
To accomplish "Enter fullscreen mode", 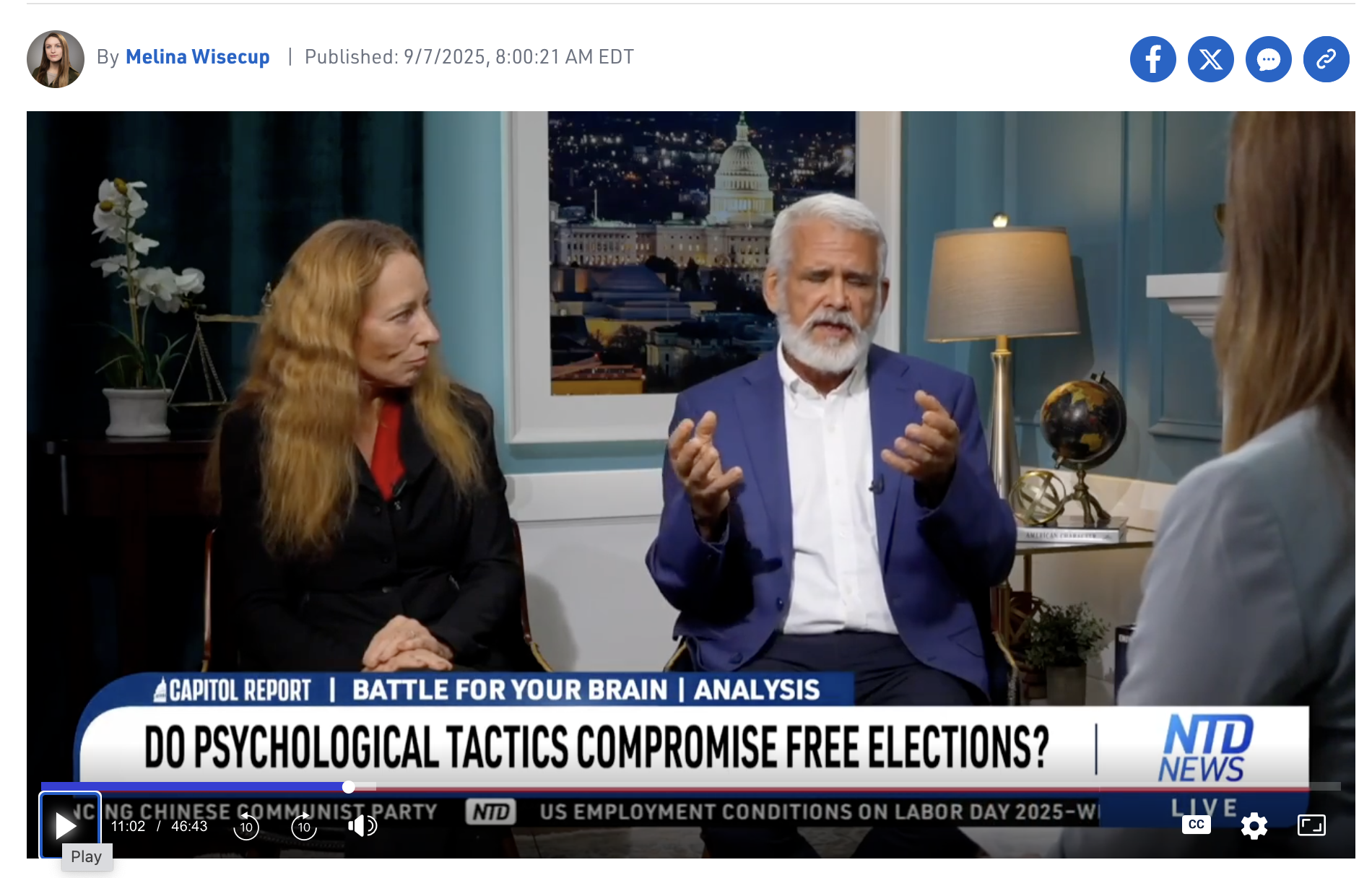I will 1311,825.
